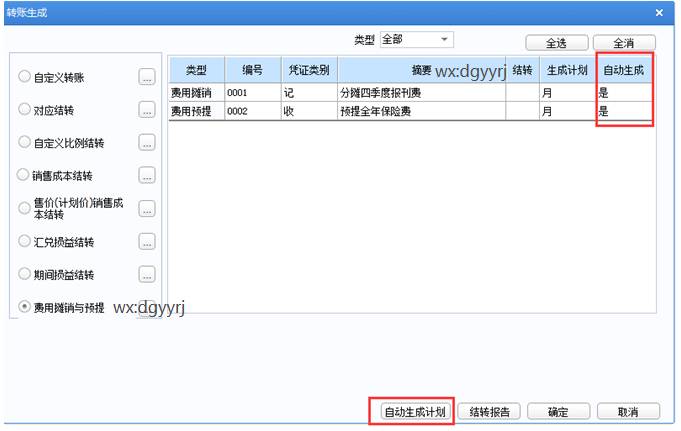Screen dimensions: 681x431
Task: Click the 凭证类别 column header
Action: [309, 70]
